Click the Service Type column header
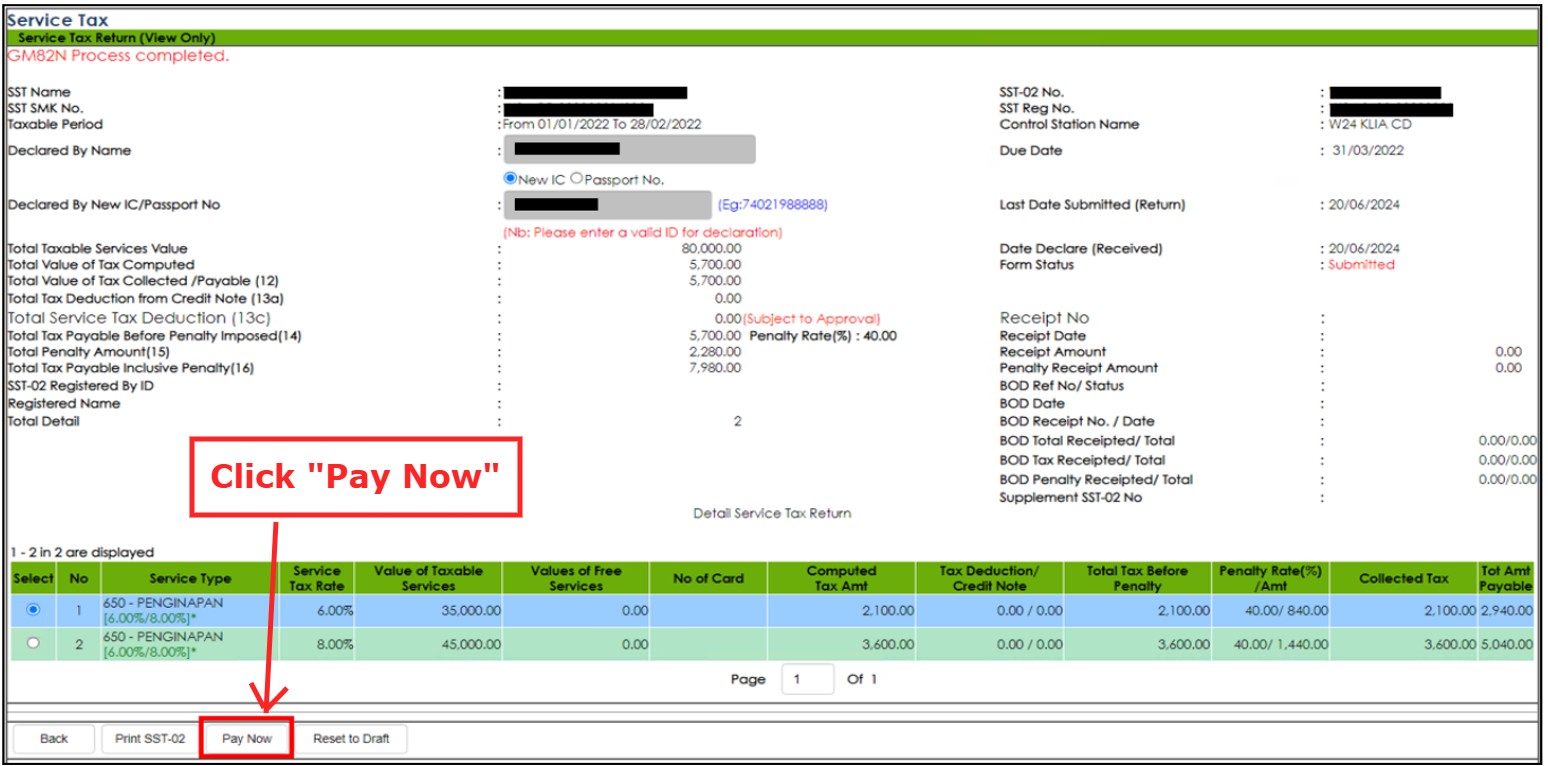This screenshot has width=1548, height=766. click(x=190, y=578)
